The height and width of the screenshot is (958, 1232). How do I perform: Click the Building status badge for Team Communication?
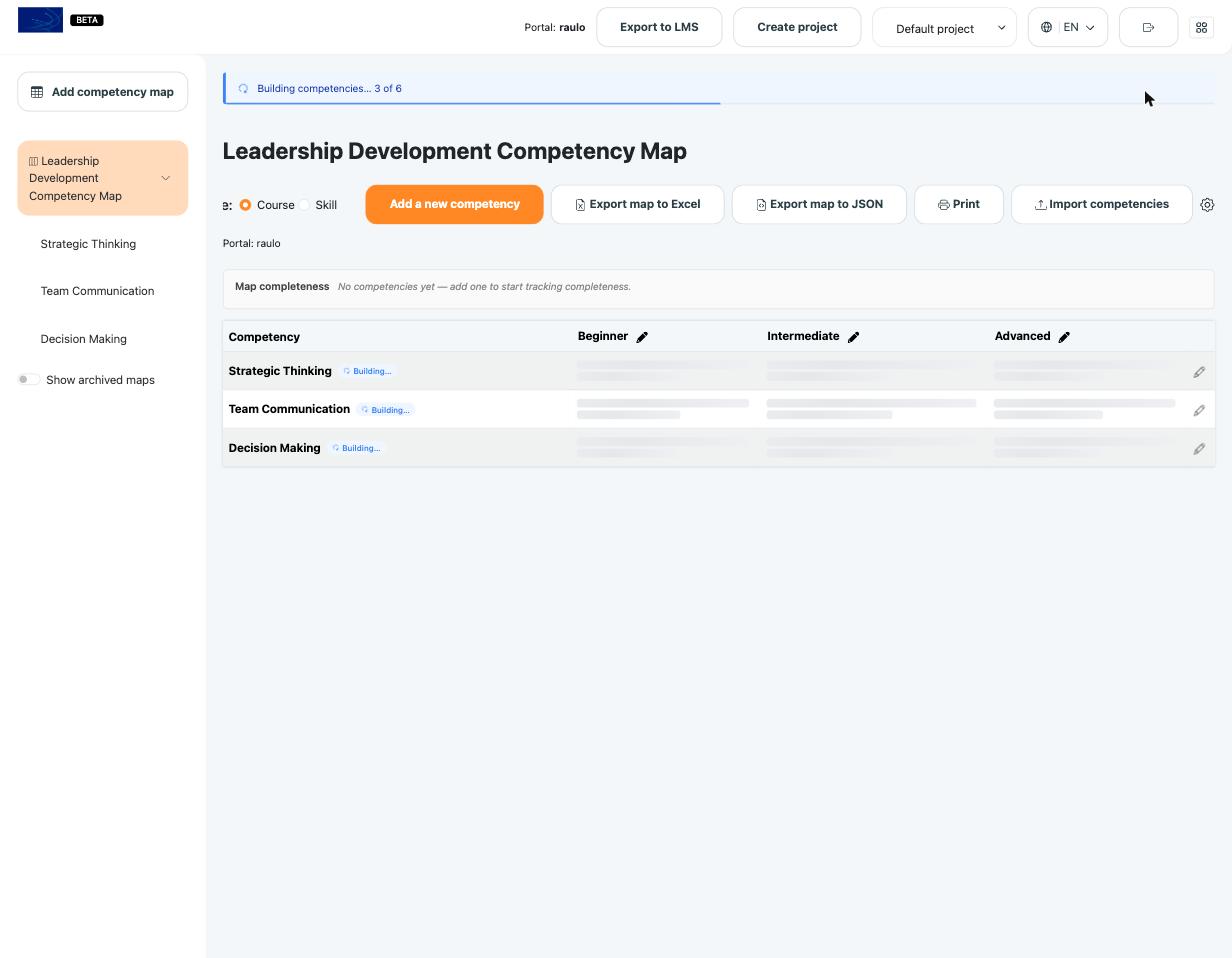tap(385, 410)
